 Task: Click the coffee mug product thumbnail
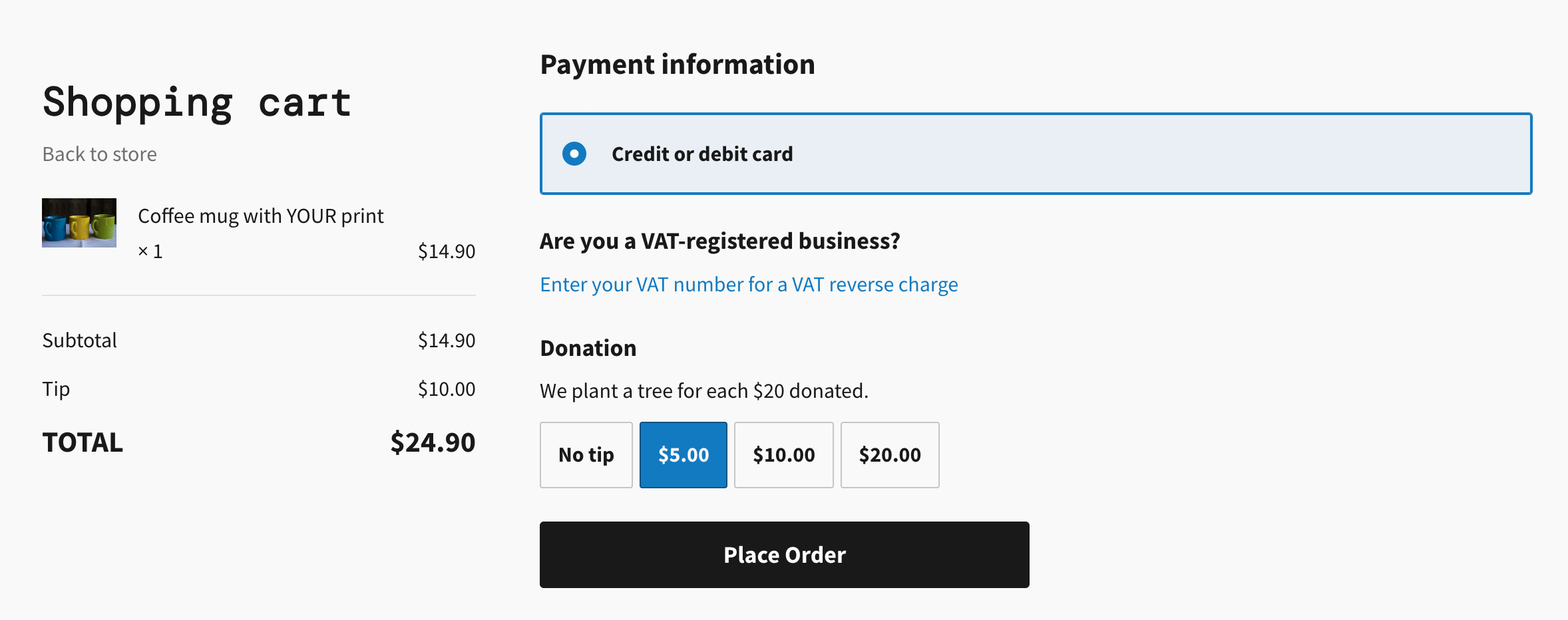pos(79,223)
